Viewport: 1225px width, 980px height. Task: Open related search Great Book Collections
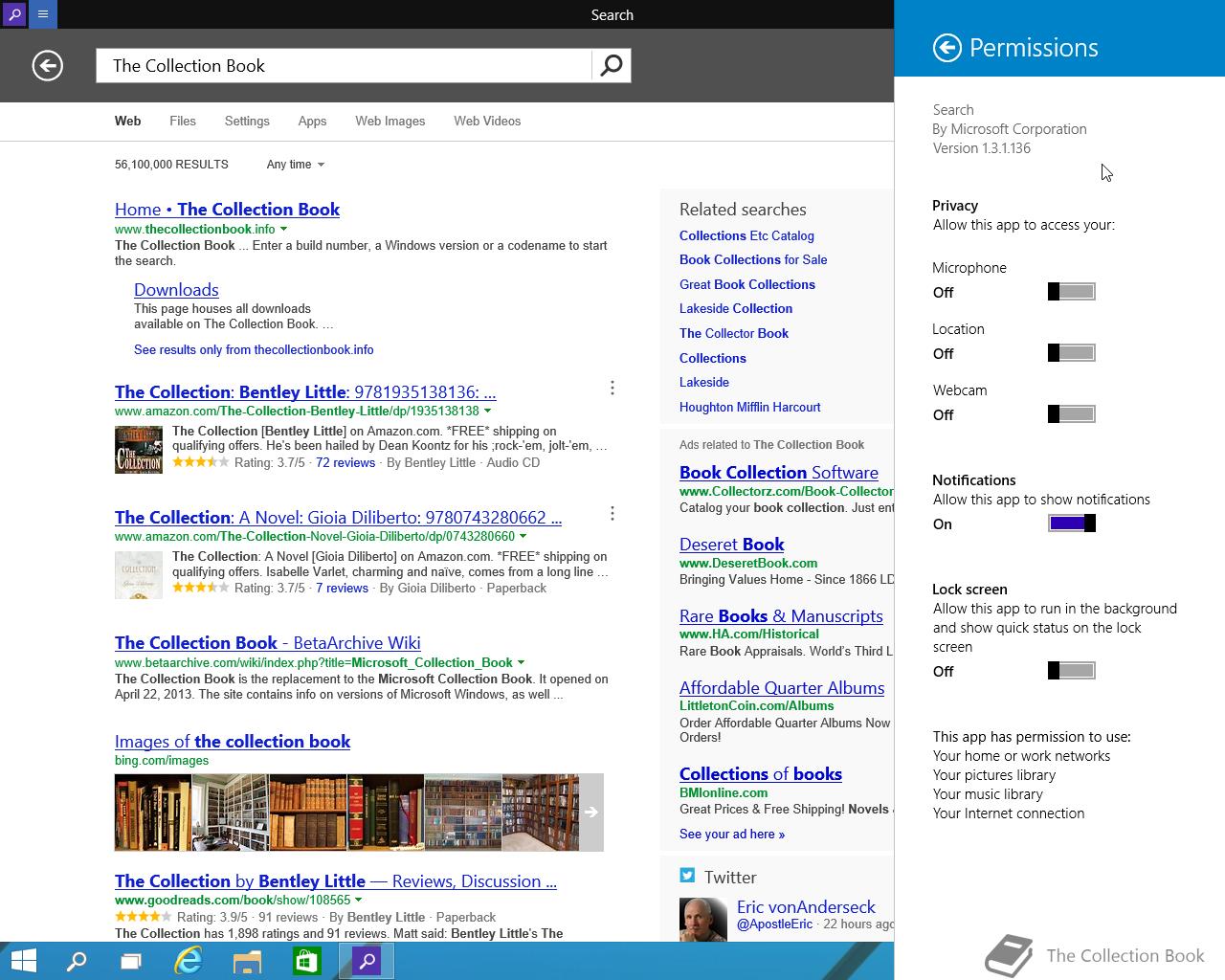click(747, 285)
